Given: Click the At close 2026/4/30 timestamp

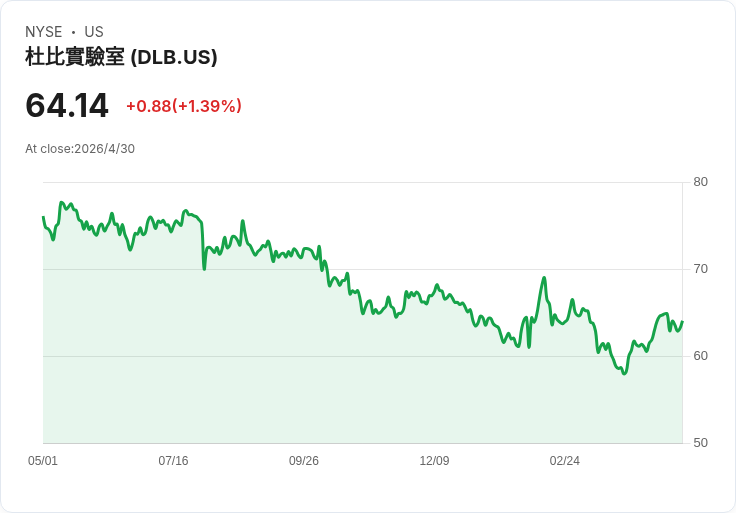Looking at the screenshot, I should [x=80, y=149].
